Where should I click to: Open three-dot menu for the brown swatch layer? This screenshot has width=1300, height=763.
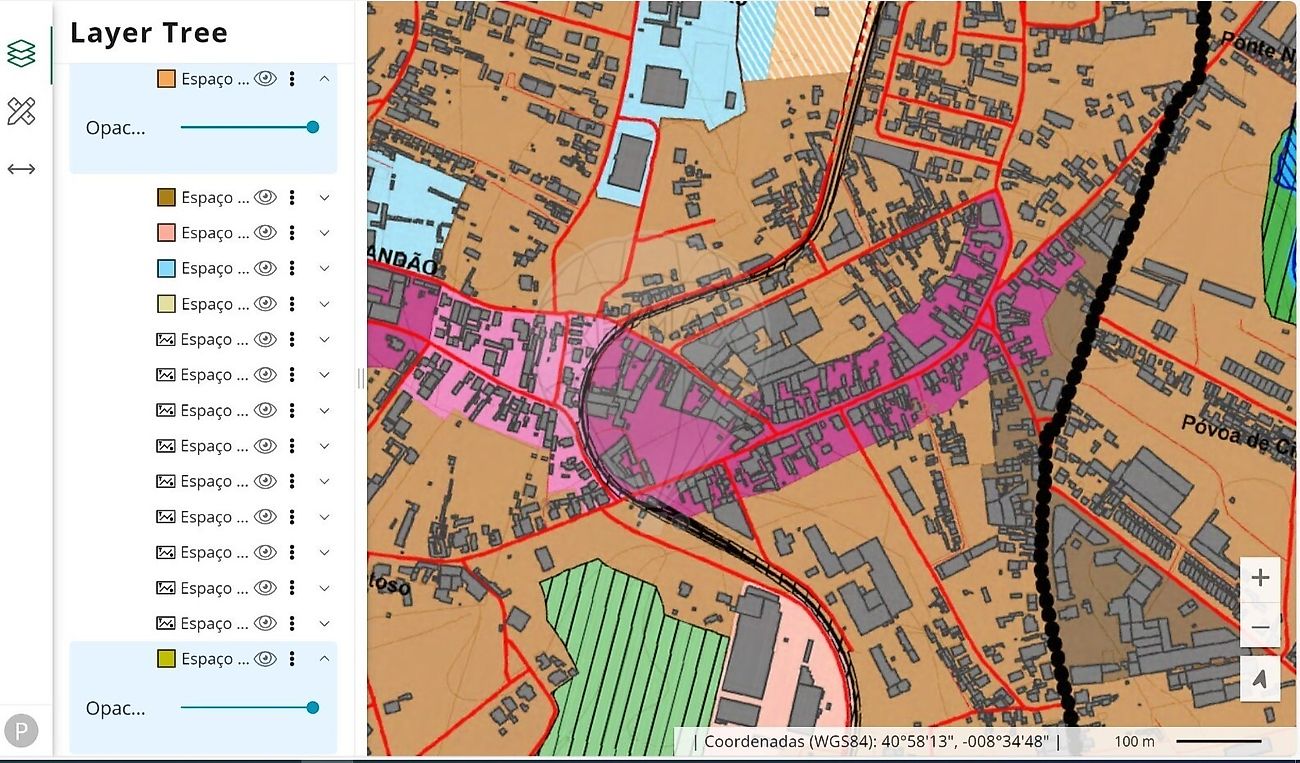(x=292, y=198)
